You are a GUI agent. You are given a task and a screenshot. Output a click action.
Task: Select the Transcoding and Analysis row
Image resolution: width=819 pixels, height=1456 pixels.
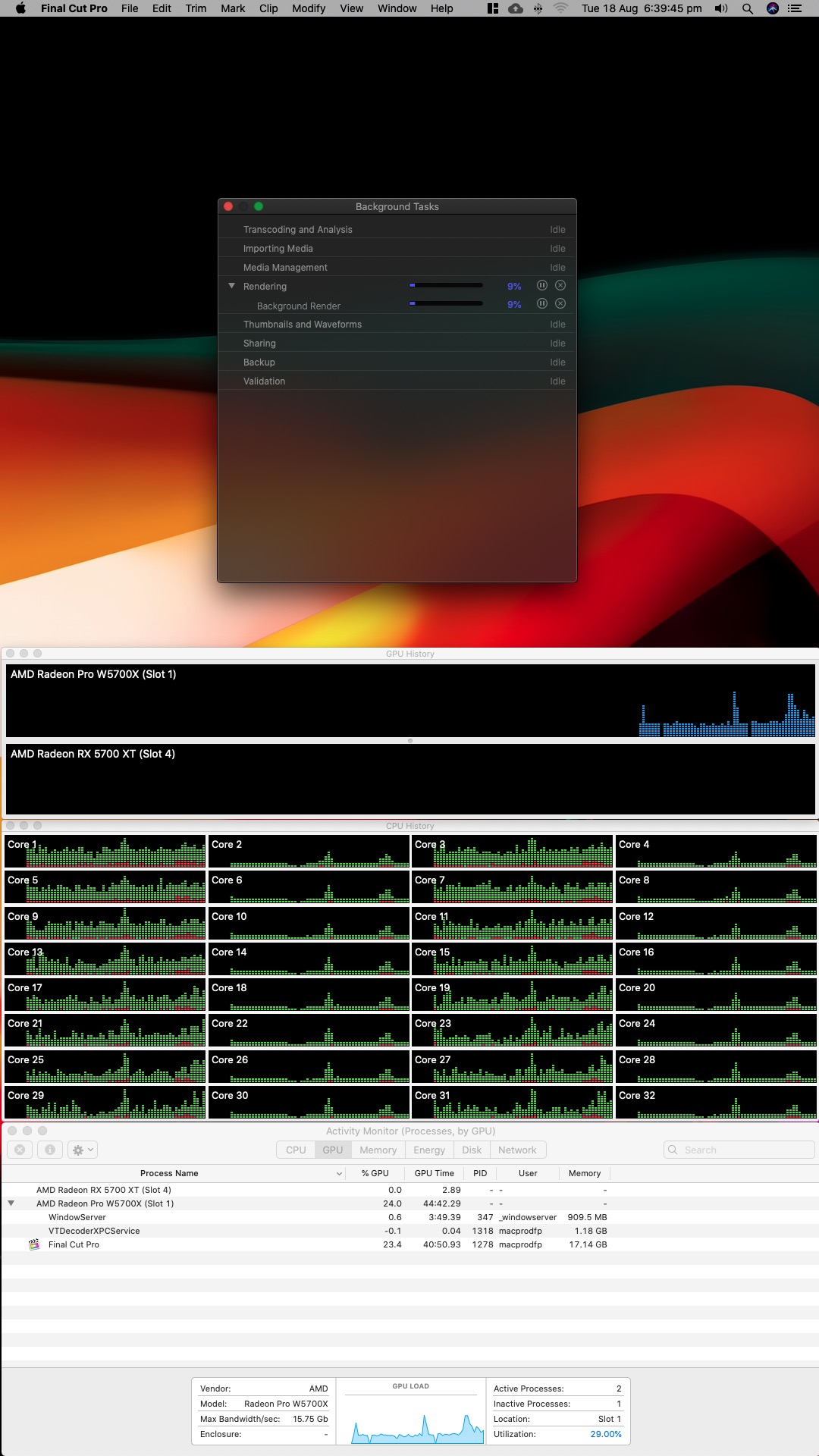tap(397, 229)
